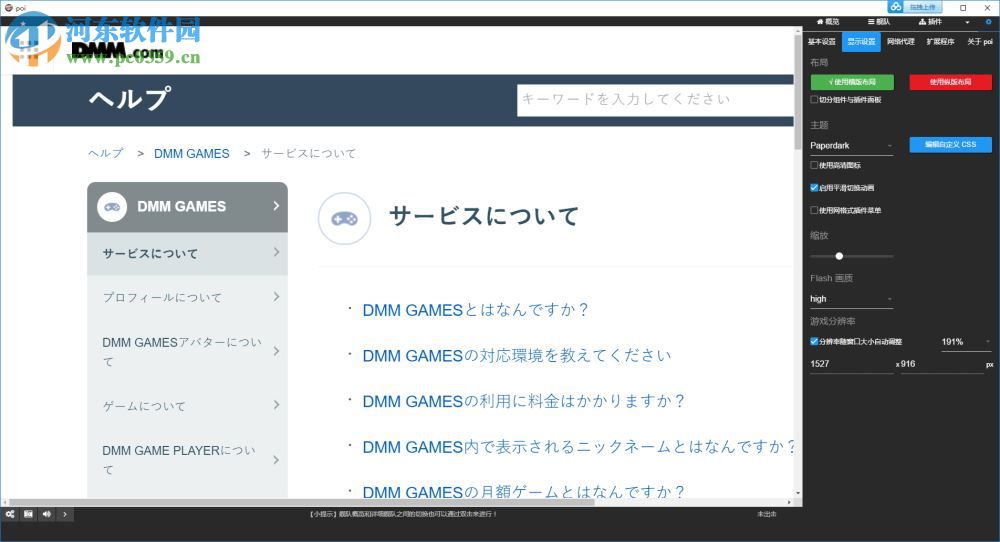Open the Paperdark theme dropdown

coord(851,145)
